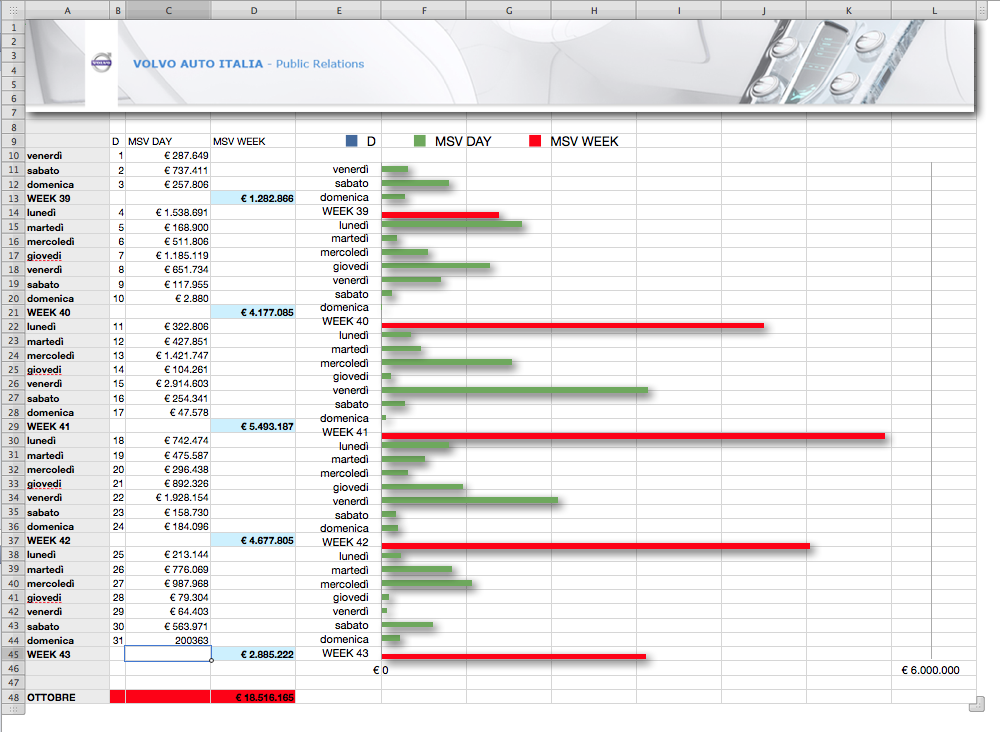This screenshot has width=1000, height=732.
Task: Click the red MSV WEEK legend swatch
Action: pos(535,142)
